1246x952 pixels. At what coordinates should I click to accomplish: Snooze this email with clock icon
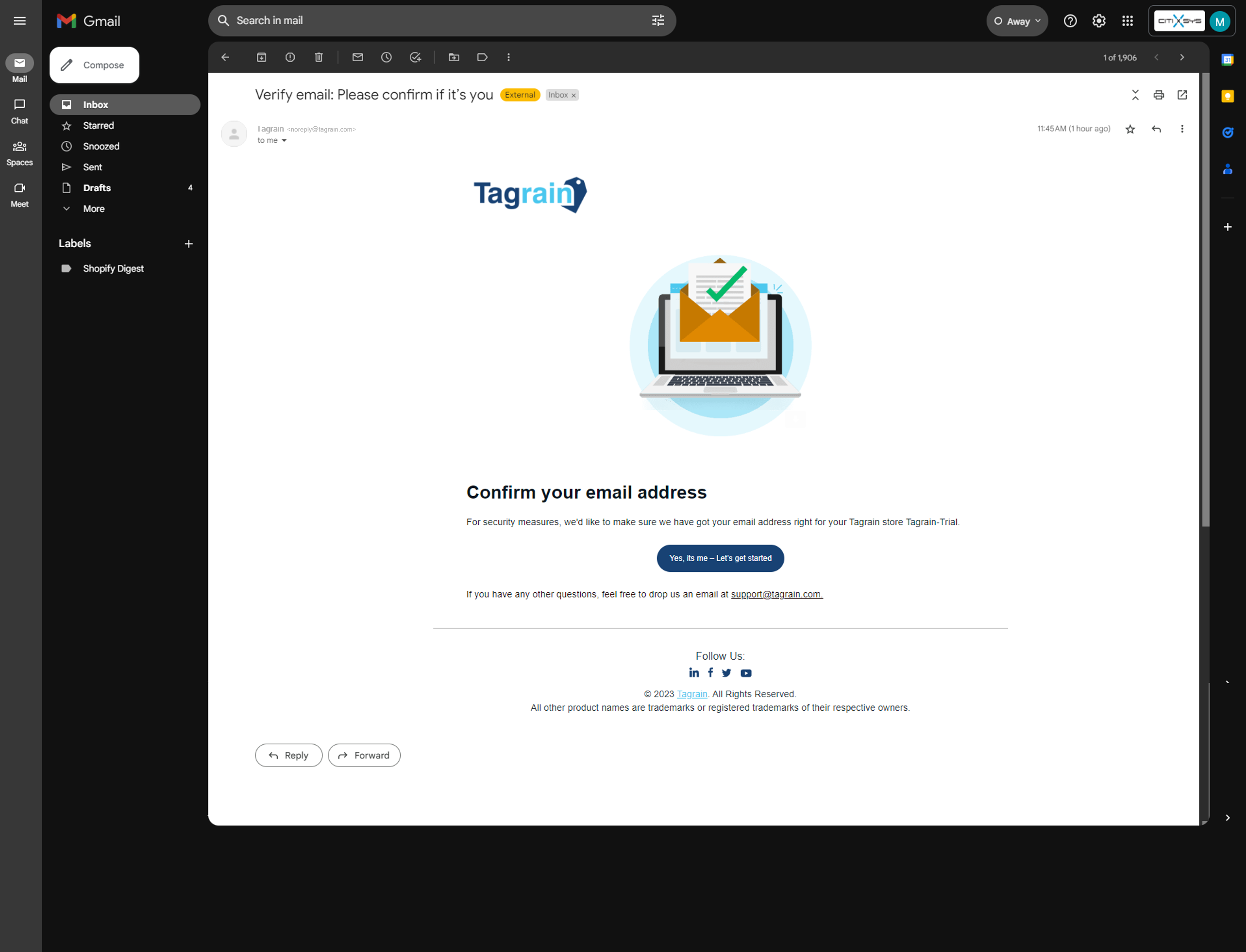click(x=387, y=57)
